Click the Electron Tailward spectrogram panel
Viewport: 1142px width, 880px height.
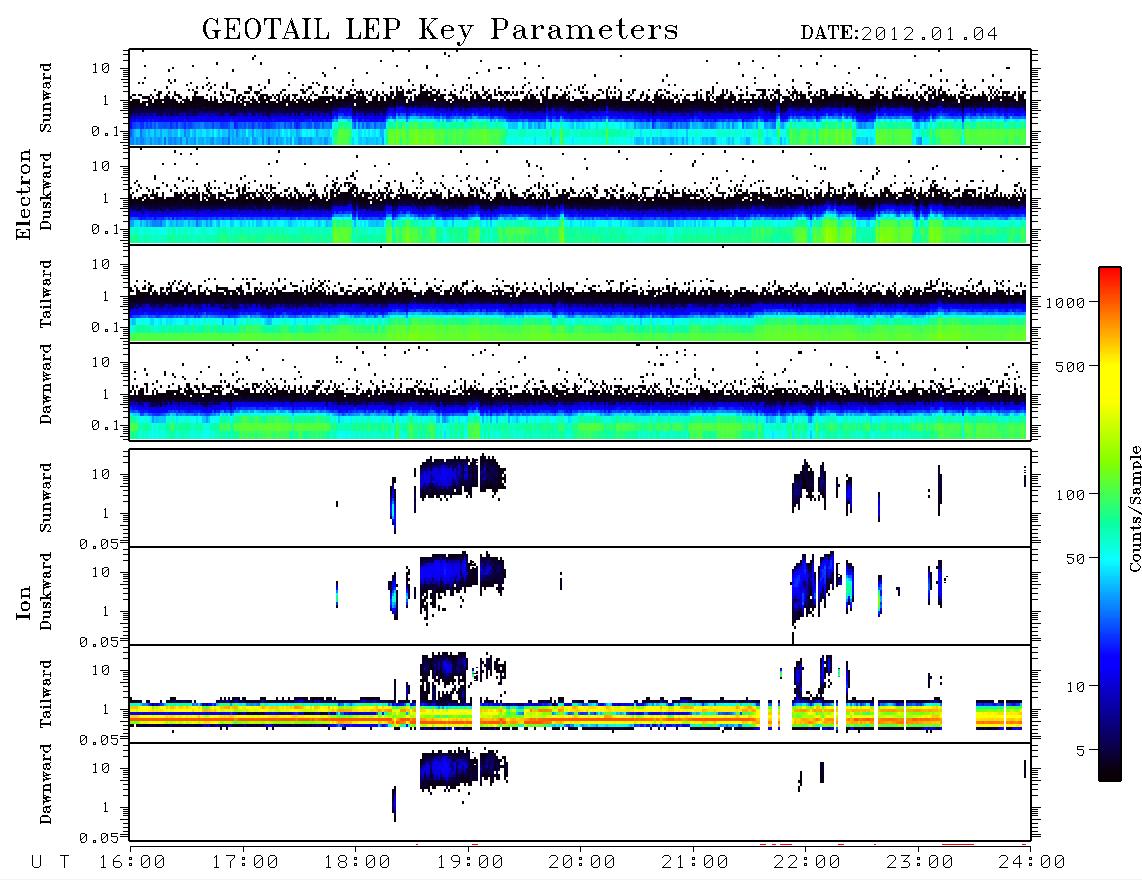tap(580, 294)
